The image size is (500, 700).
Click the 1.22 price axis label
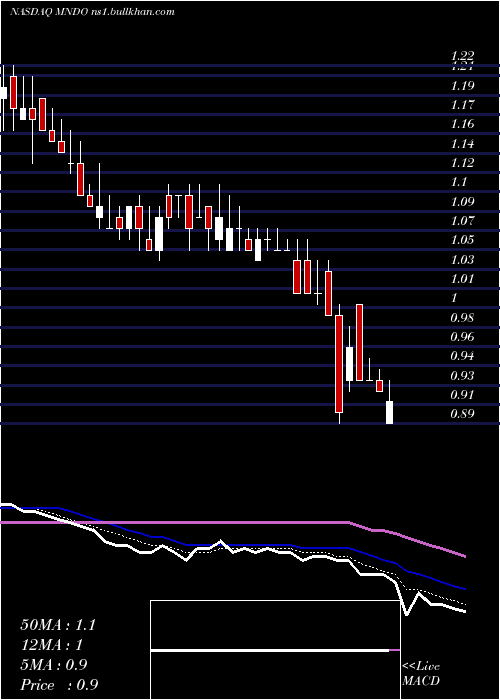point(462,56)
